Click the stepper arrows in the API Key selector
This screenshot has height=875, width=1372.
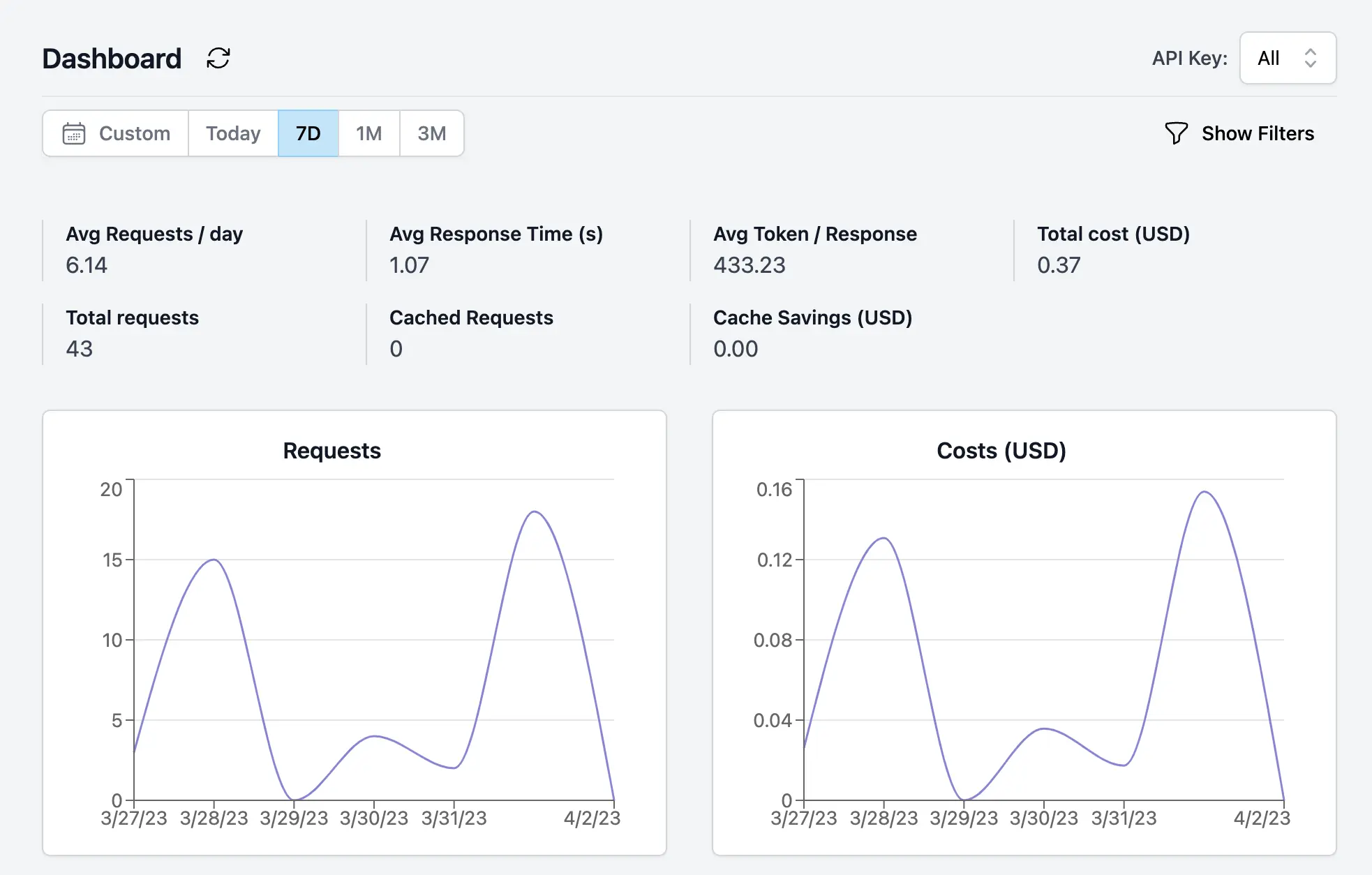(1311, 58)
